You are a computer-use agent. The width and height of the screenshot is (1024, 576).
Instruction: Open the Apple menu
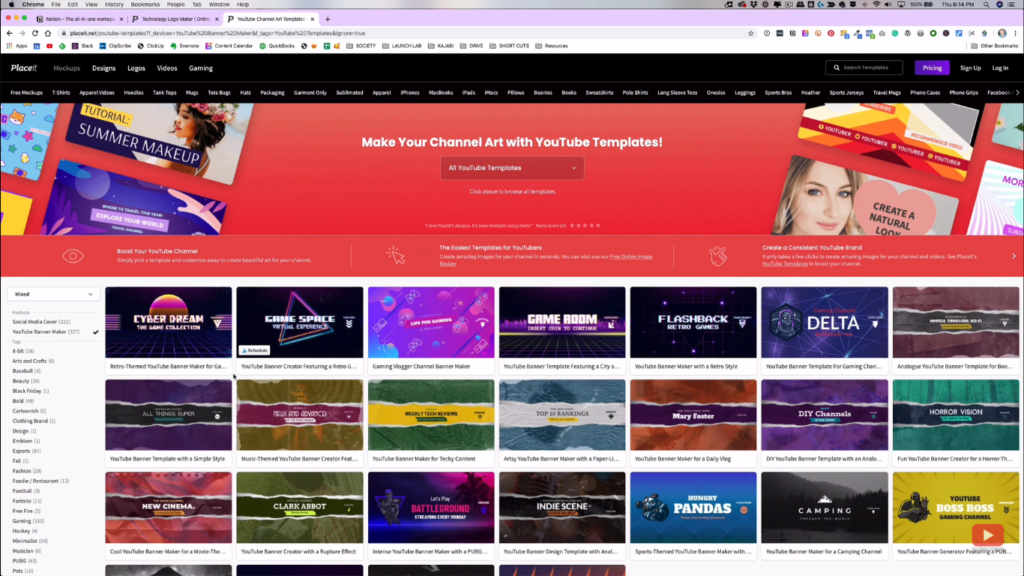click(11, 5)
